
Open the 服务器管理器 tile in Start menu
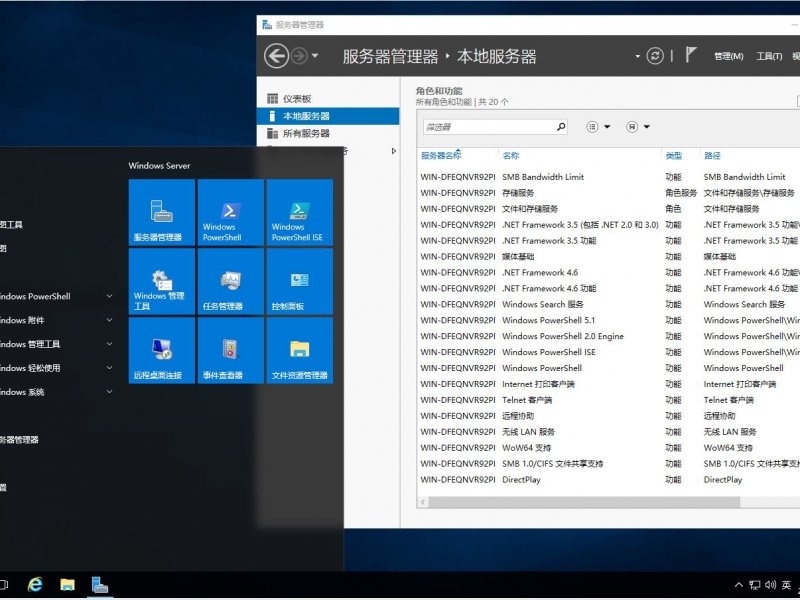click(x=162, y=212)
